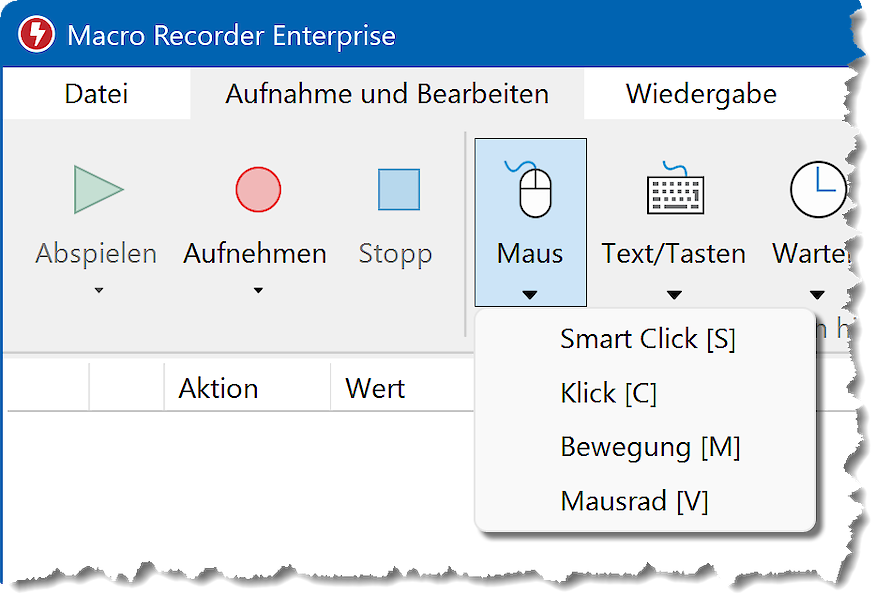The height and width of the screenshot is (610, 890).
Task: Open the Text/Tasten dropdown arrow
Action: pos(673,294)
